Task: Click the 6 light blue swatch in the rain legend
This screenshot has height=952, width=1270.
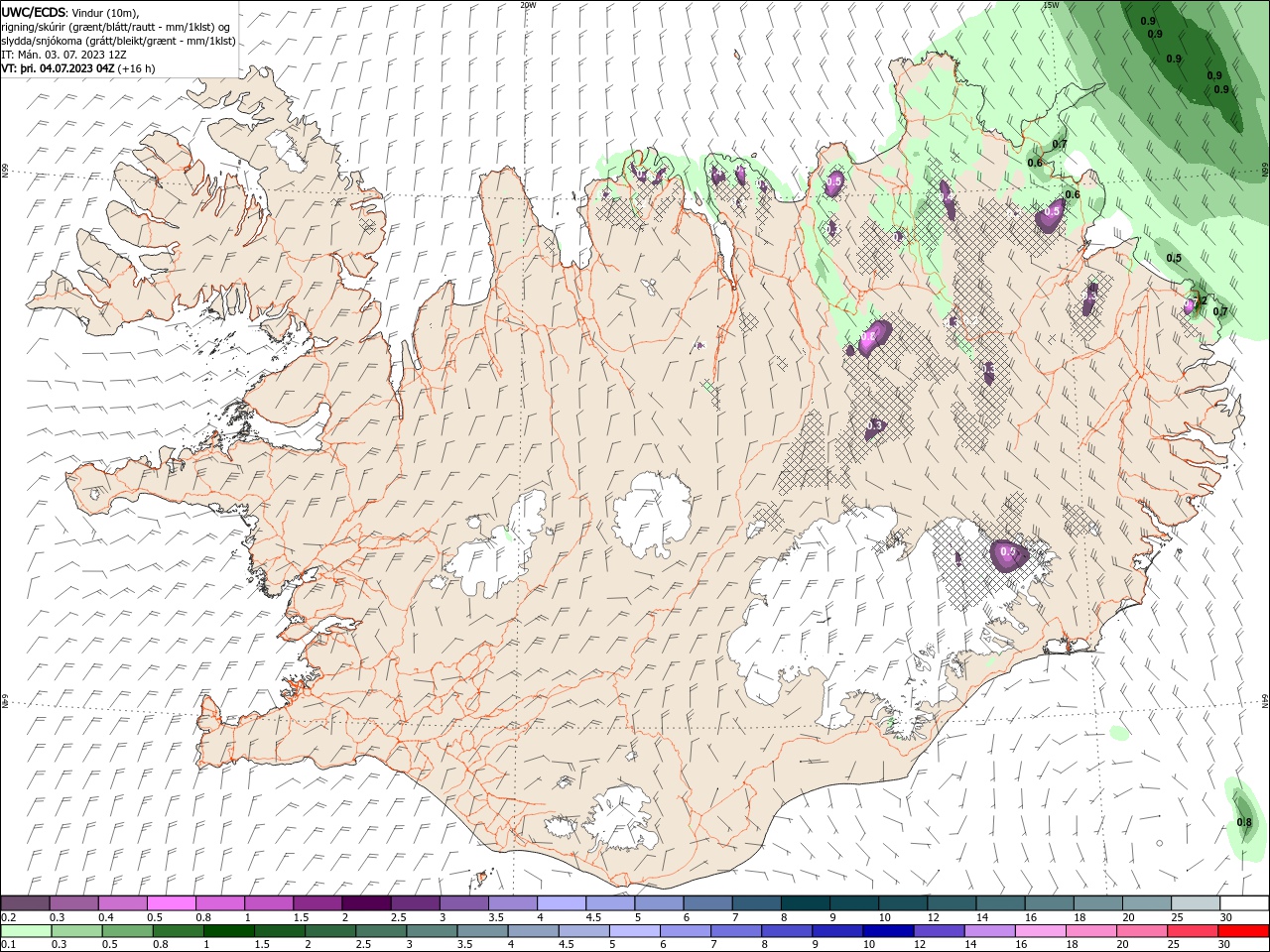Action: click(685, 931)
